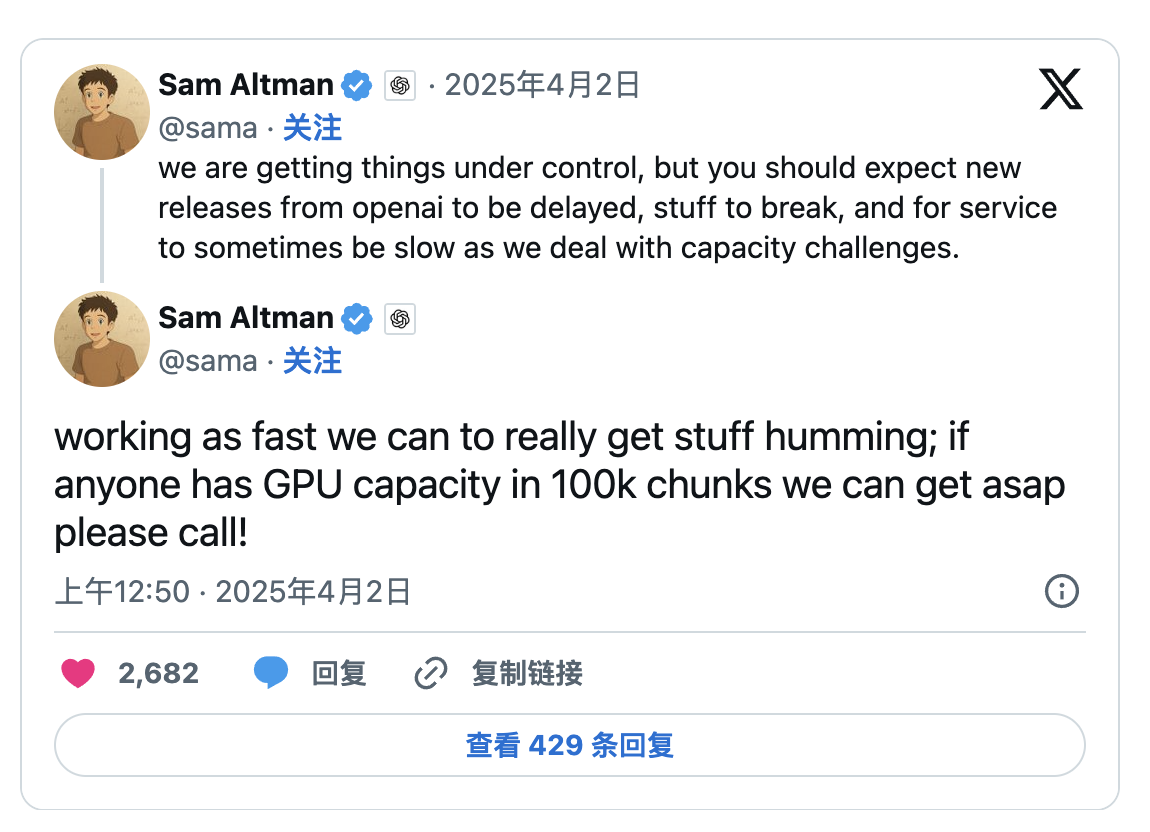1150x832 pixels.
Task: Follow via 关注 link in the top tweet
Action: (312, 128)
